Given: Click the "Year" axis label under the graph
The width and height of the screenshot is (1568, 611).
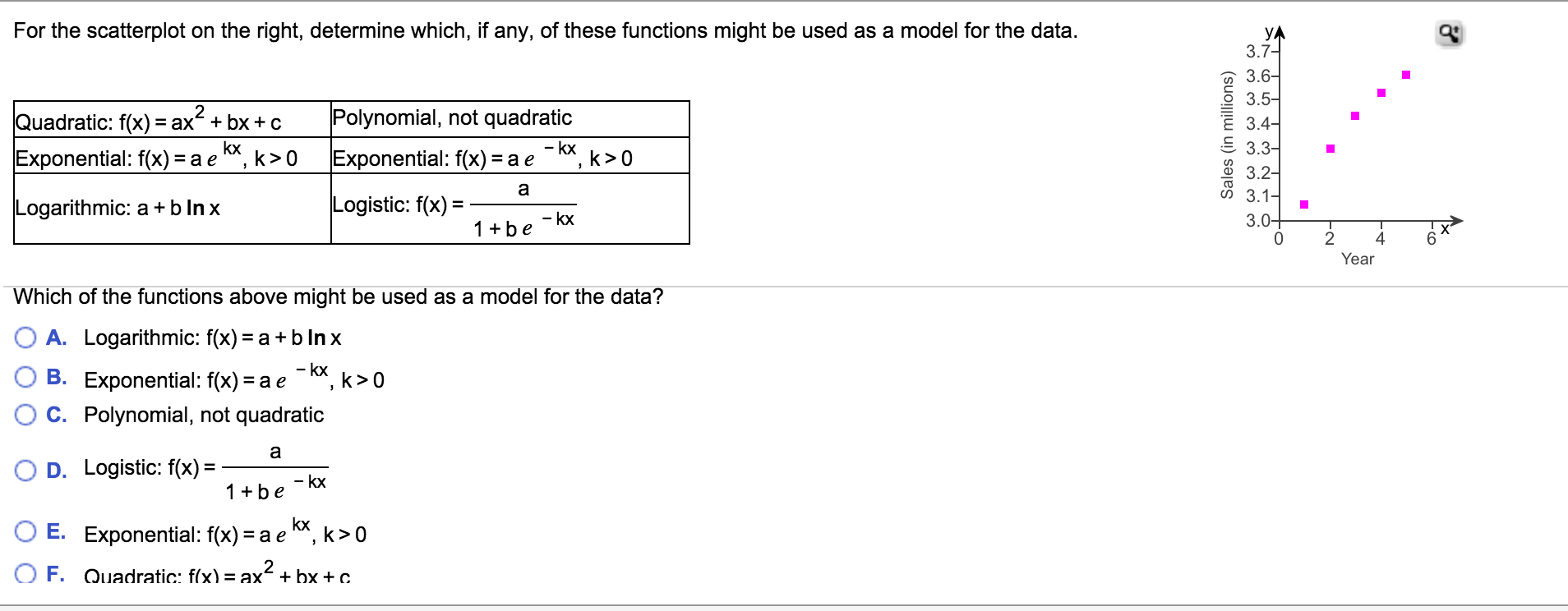Looking at the screenshot, I should click(1358, 259).
